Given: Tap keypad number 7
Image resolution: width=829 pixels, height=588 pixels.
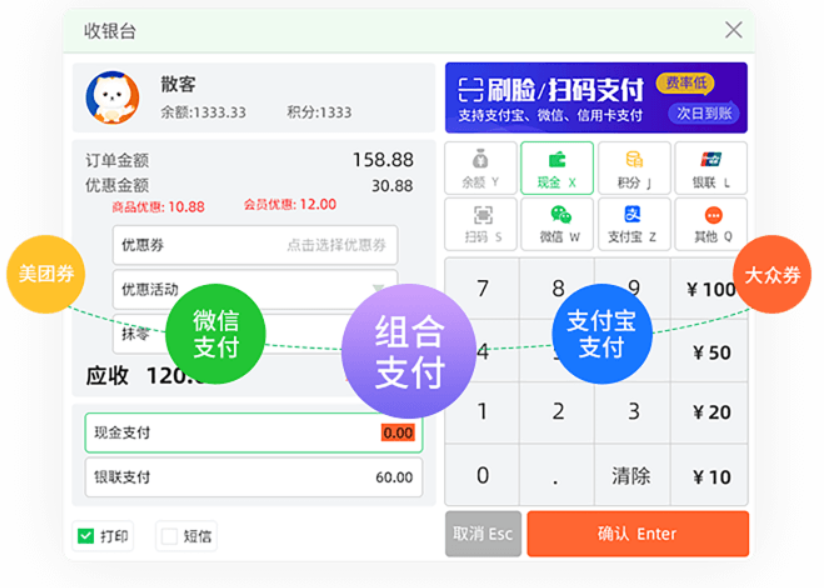Looking at the screenshot, I should click(482, 289).
